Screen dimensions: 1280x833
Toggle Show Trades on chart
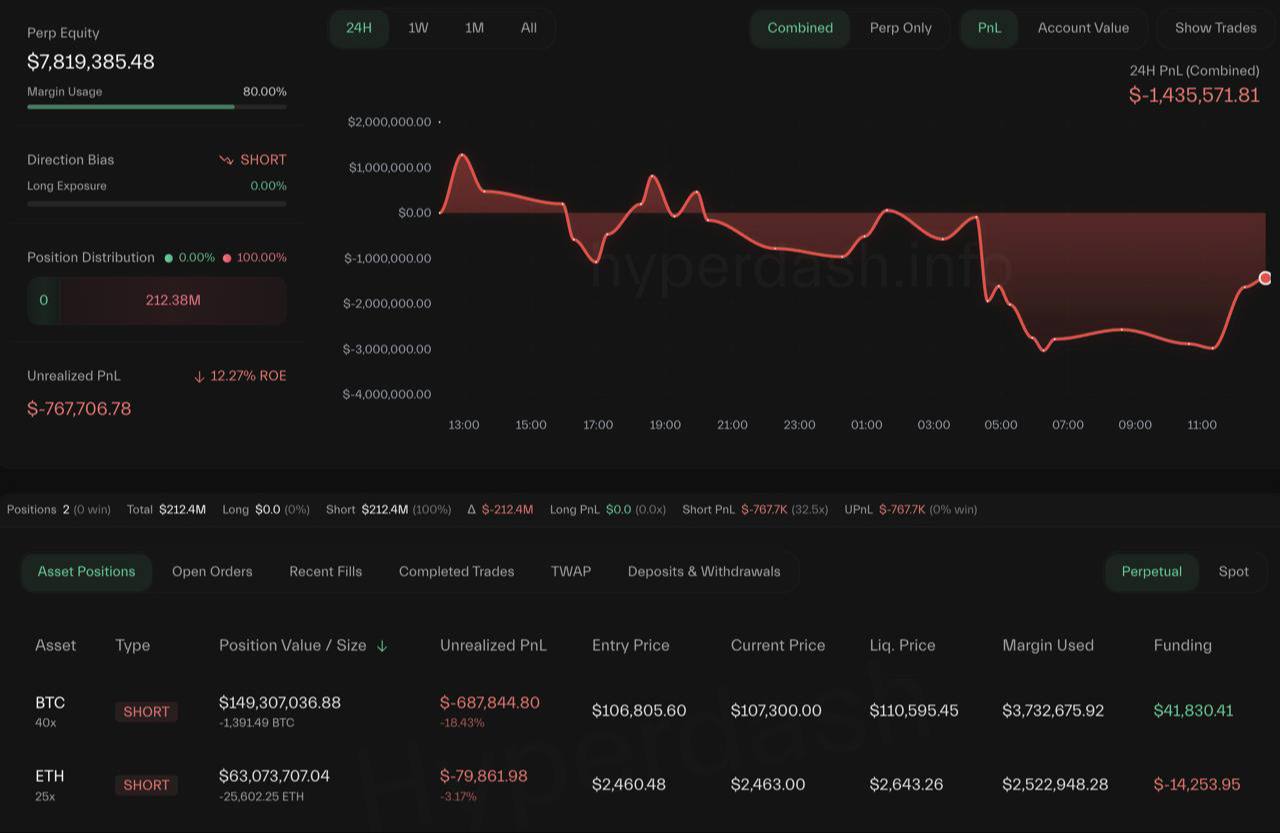[x=1216, y=28]
